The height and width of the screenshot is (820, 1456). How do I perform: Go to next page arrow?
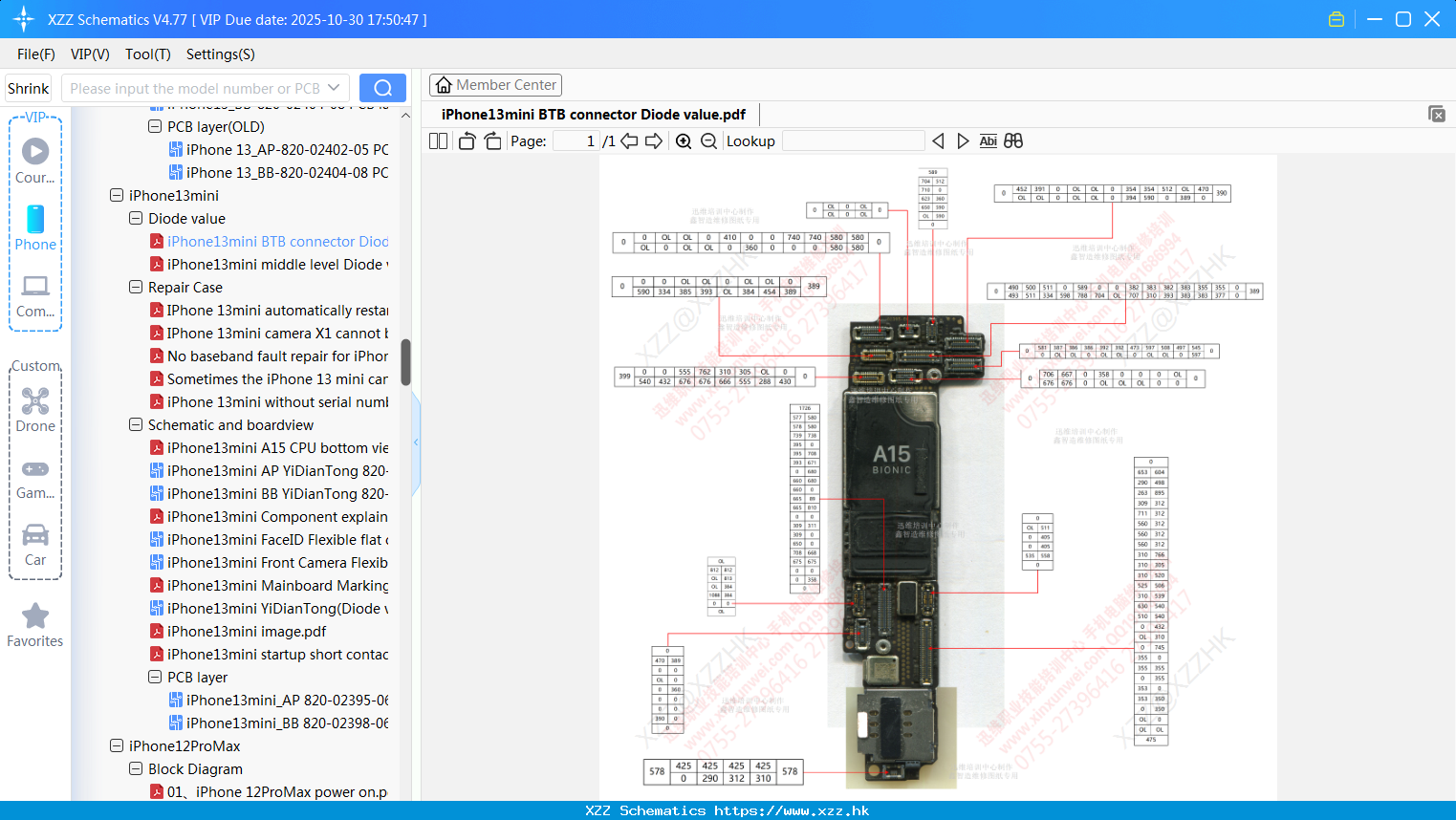pos(654,140)
